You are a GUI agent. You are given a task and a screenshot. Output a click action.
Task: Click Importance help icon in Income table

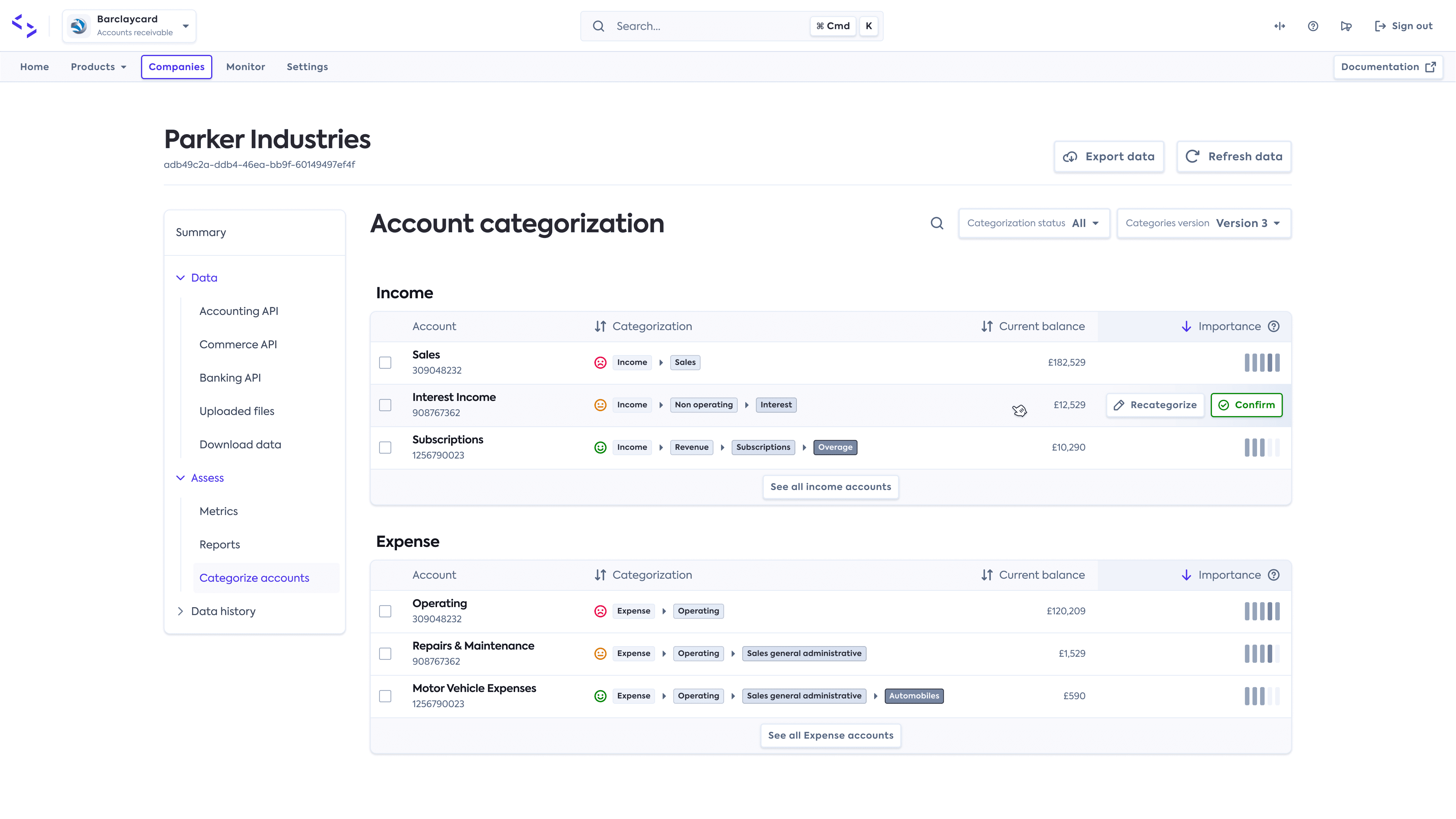pyautogui.click(x=1273, y=326)
